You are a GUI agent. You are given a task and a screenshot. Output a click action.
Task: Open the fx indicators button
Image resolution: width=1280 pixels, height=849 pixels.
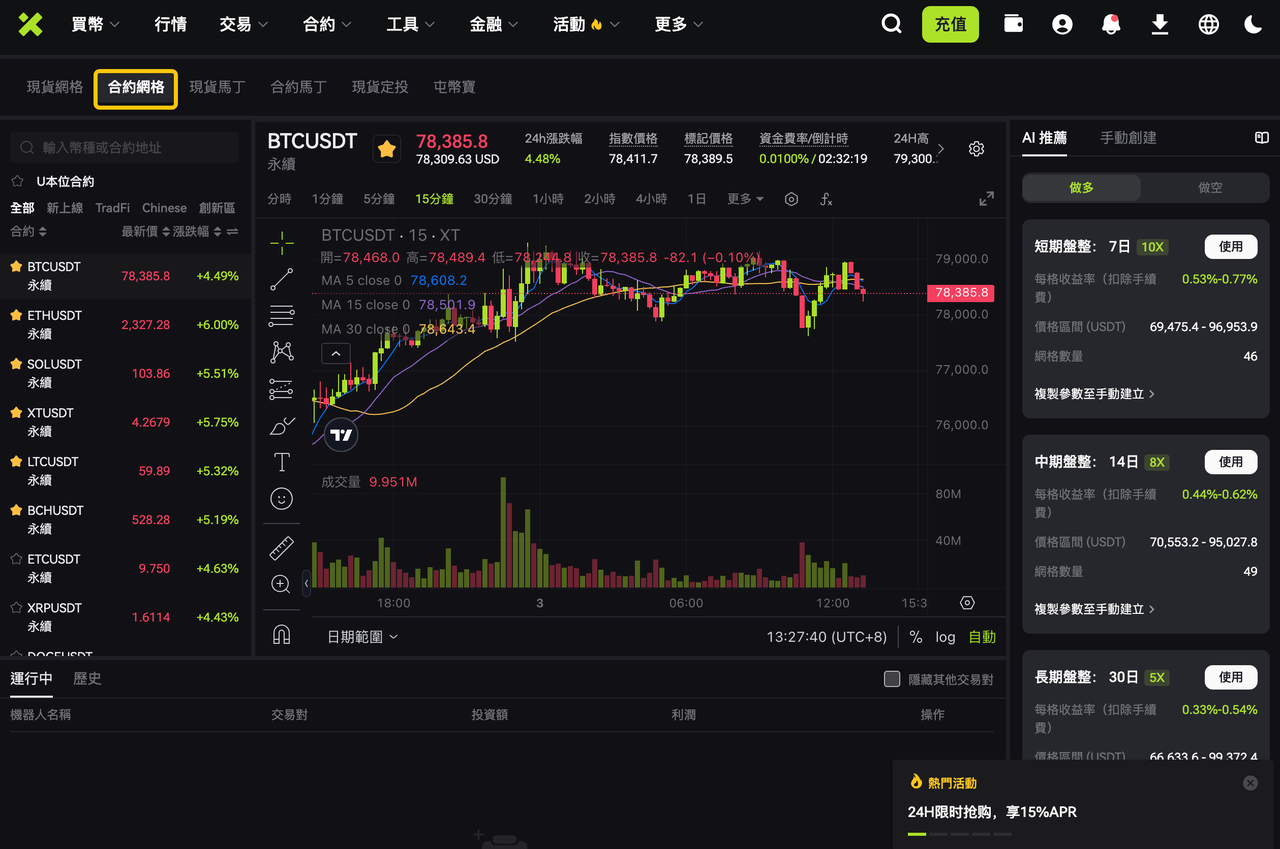[826, 199]
